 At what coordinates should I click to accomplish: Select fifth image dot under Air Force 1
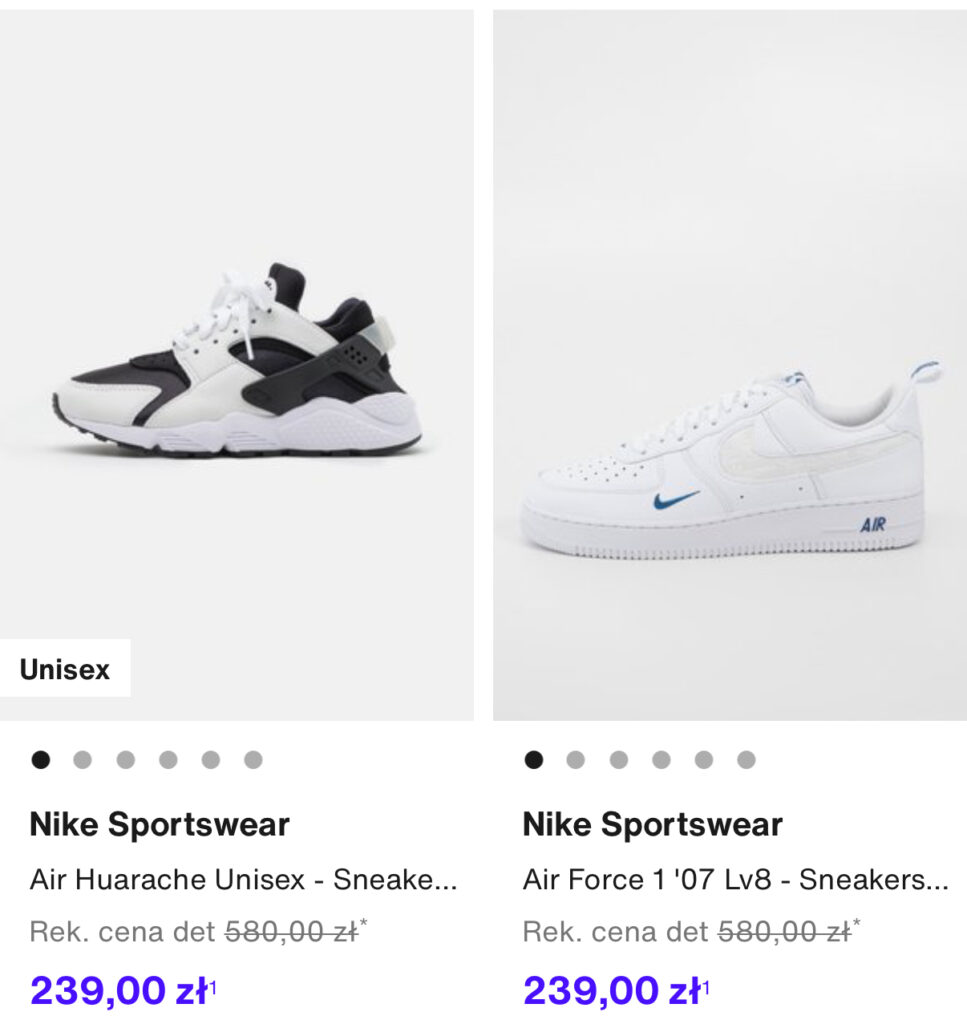tap(703, 760)
